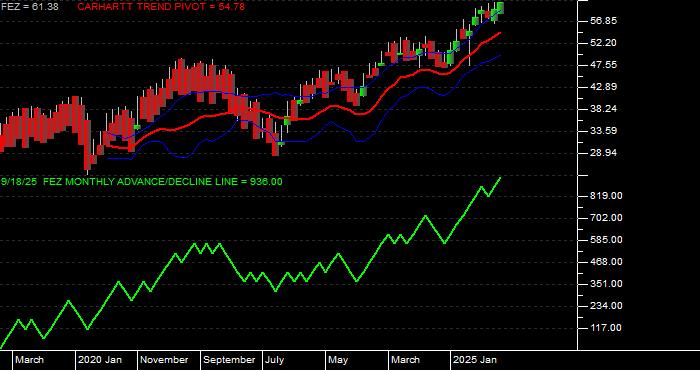This screenshot has height=370, width=700.
Task: Select the September date marker
Action: (229, 360)
